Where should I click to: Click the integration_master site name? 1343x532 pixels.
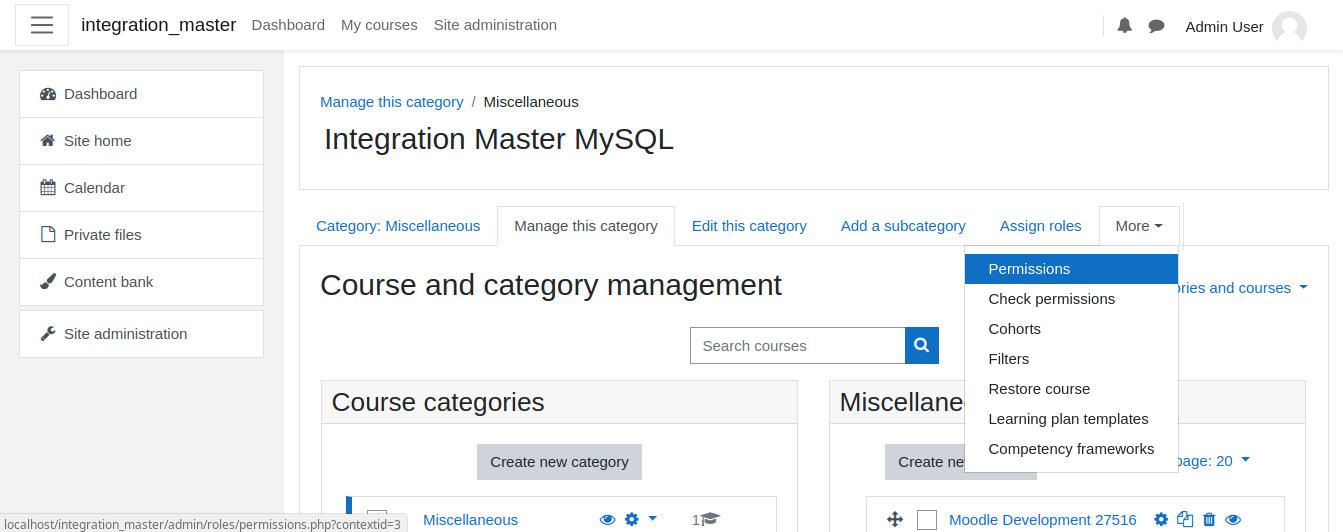[159, 25]
